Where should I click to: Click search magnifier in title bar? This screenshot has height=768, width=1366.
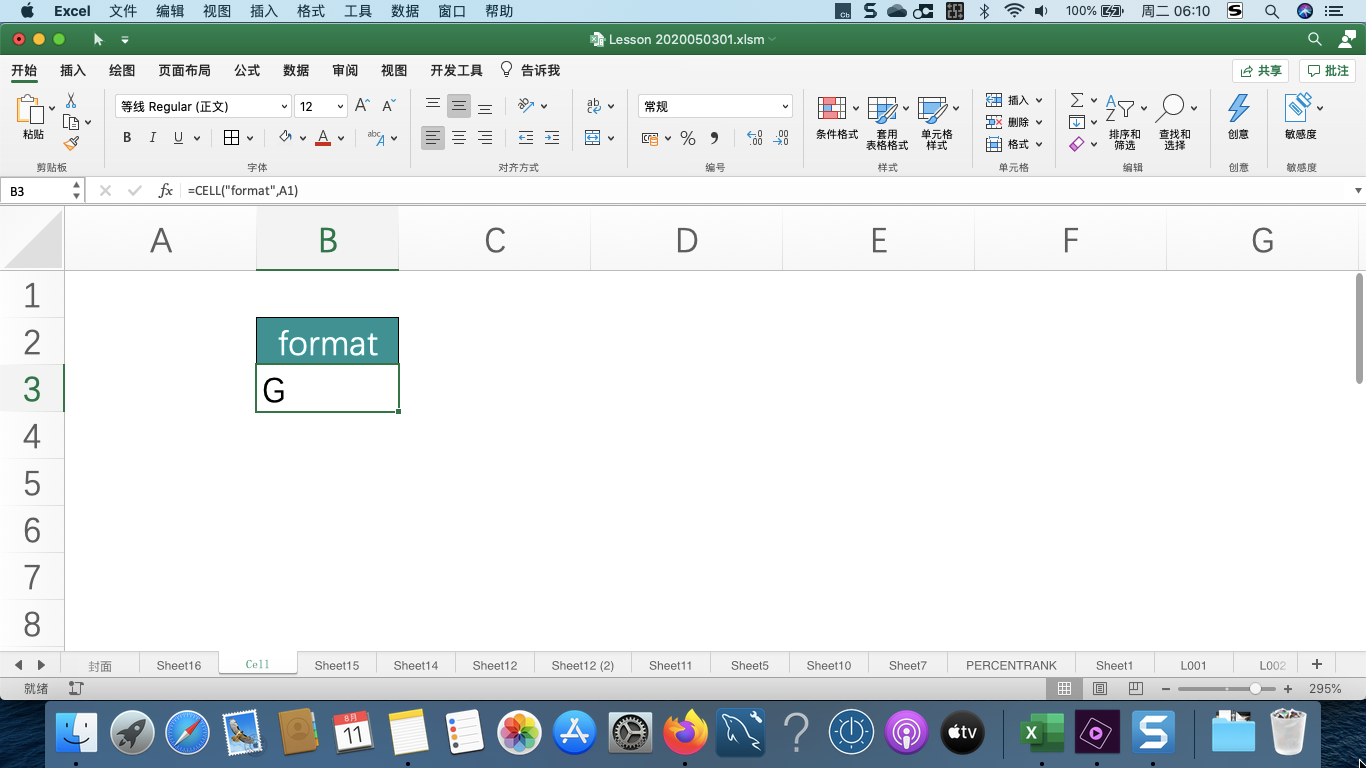point(1315,39)
